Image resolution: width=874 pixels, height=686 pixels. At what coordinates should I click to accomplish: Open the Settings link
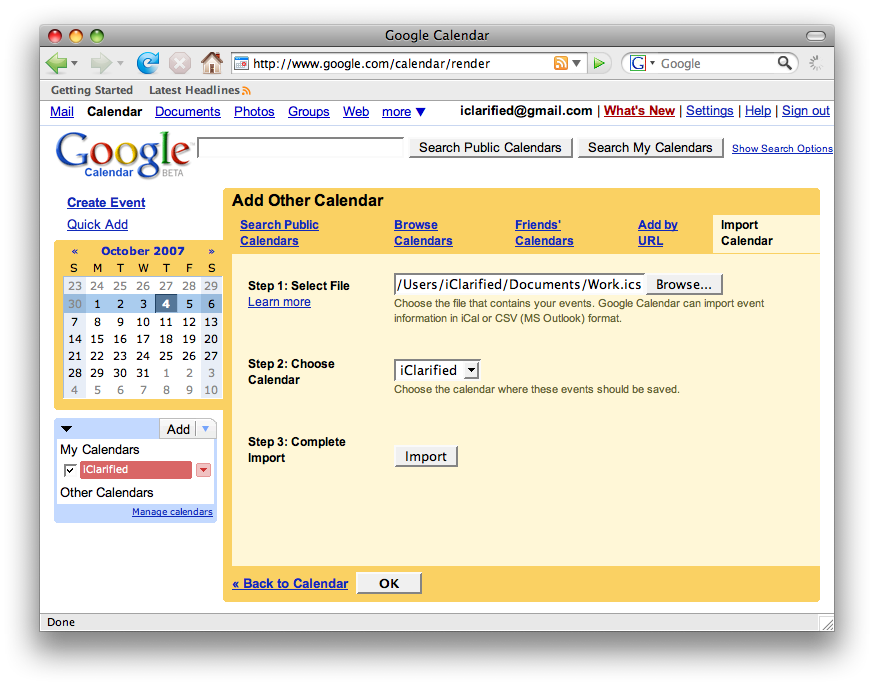710,111
